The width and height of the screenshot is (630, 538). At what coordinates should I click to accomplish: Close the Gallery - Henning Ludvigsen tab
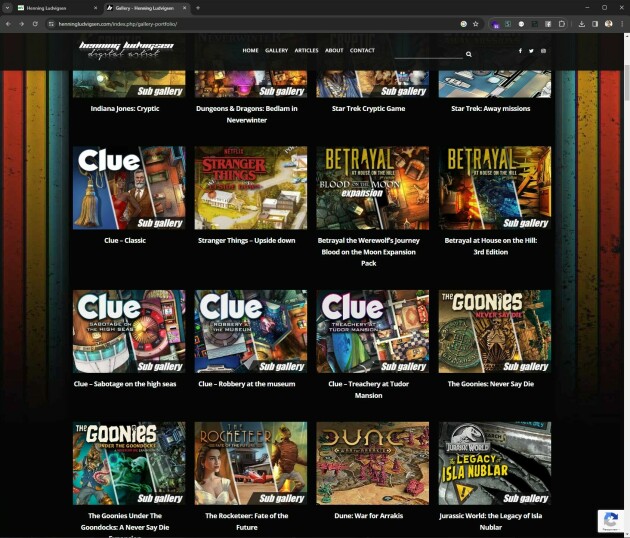(x=184, y=8)
